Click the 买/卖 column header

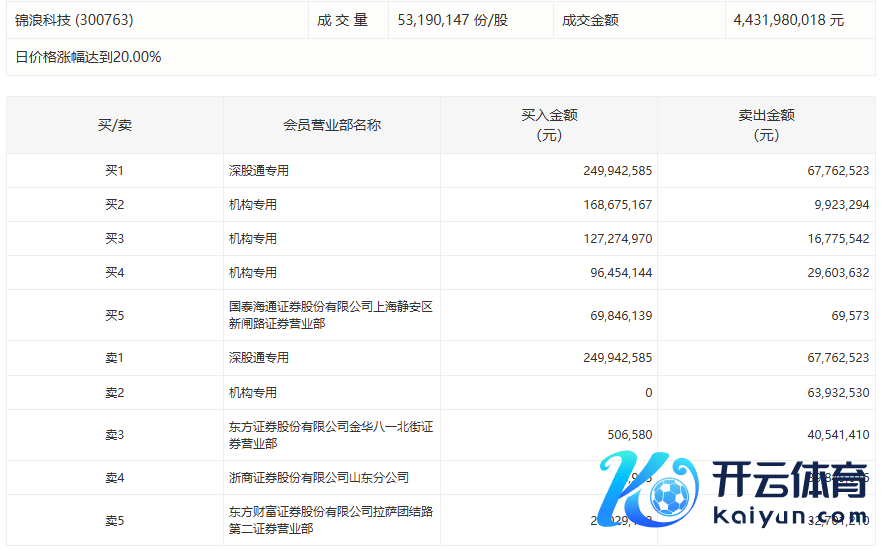coord(114,125)
